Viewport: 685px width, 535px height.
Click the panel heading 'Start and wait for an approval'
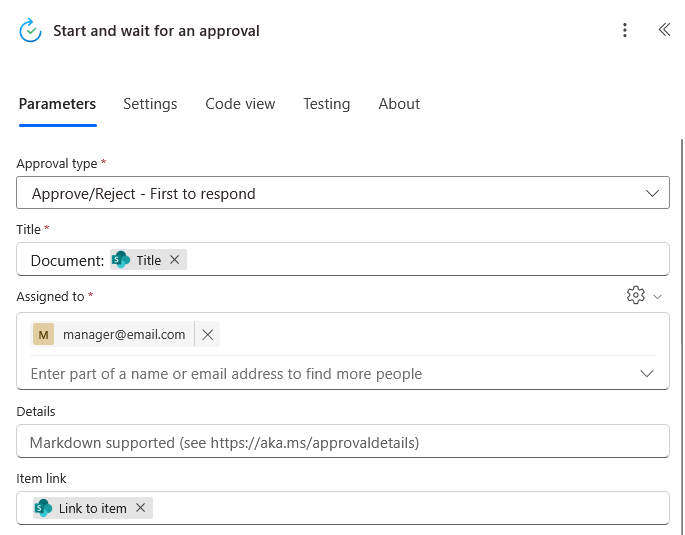156,31
